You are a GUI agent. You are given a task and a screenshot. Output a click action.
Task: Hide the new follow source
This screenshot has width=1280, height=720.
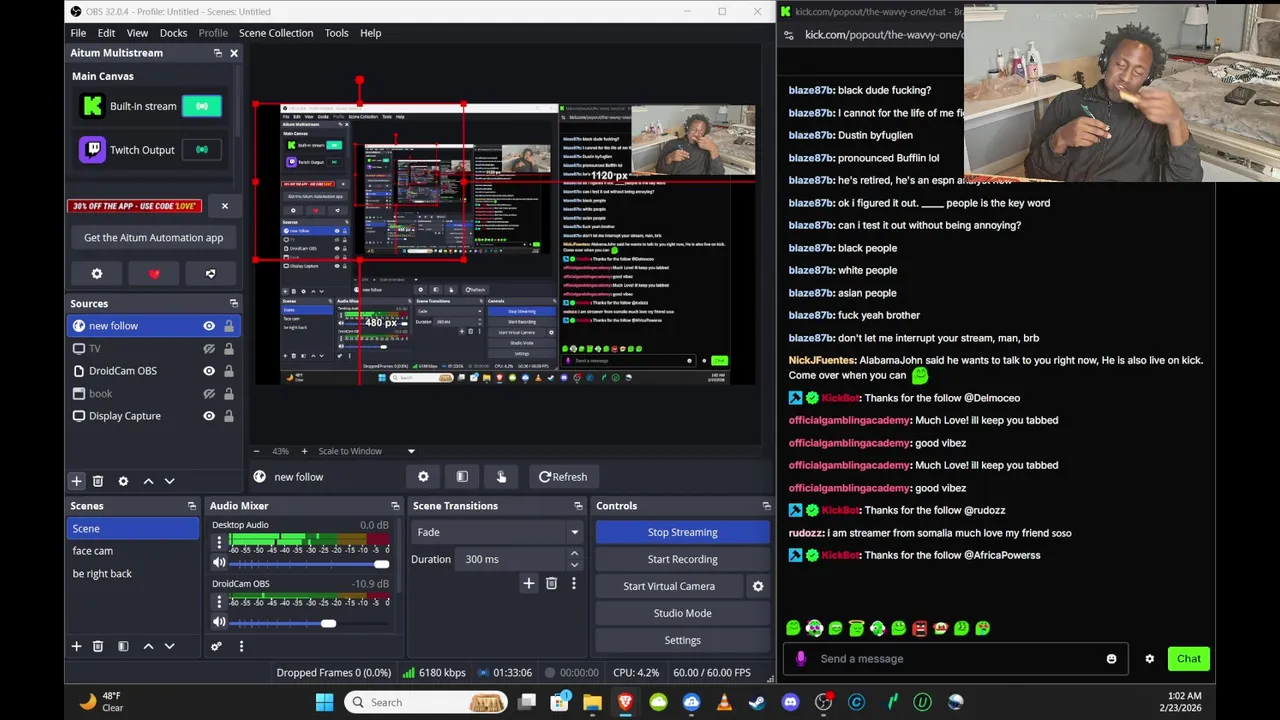click(x=209, y=326)
